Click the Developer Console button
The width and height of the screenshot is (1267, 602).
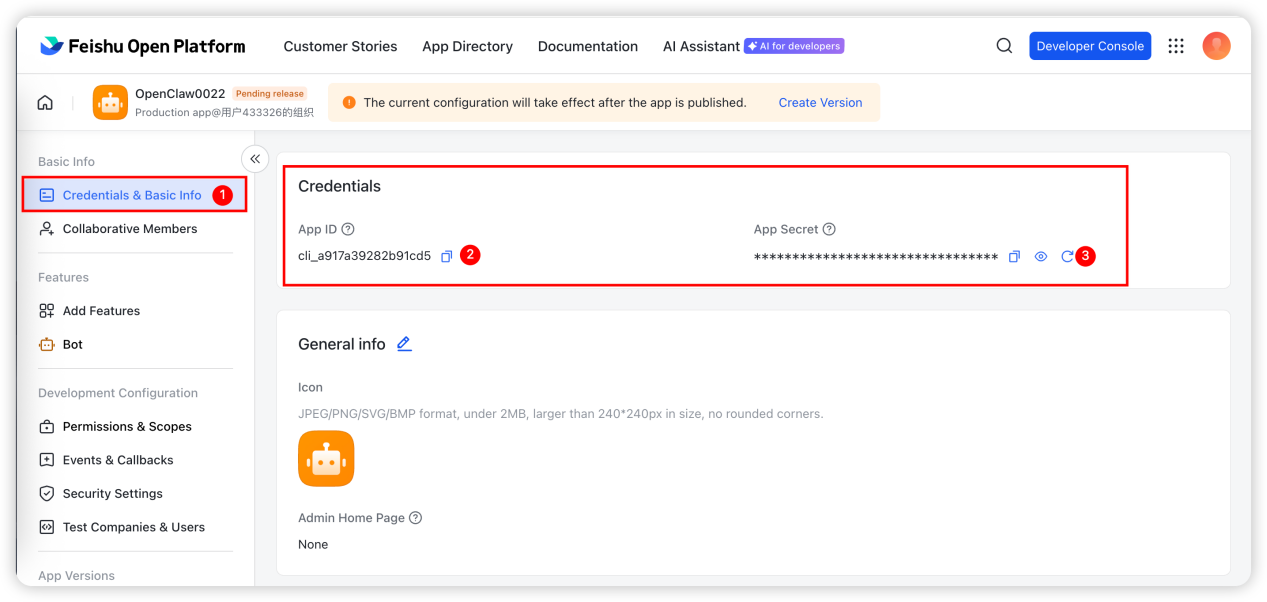pos(1090,46)
